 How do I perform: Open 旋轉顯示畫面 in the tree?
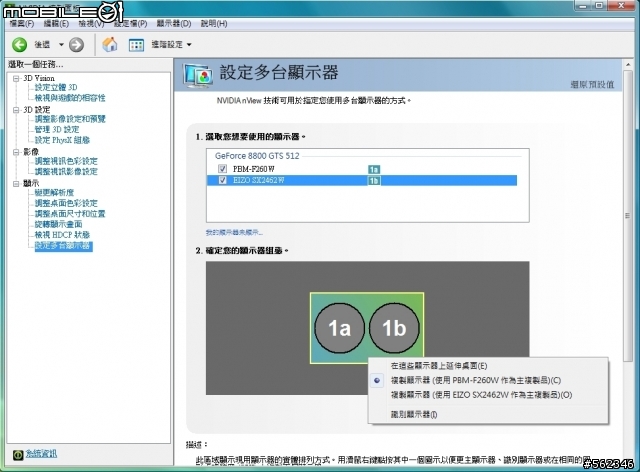pyautogui.click(x=58, y=224)
